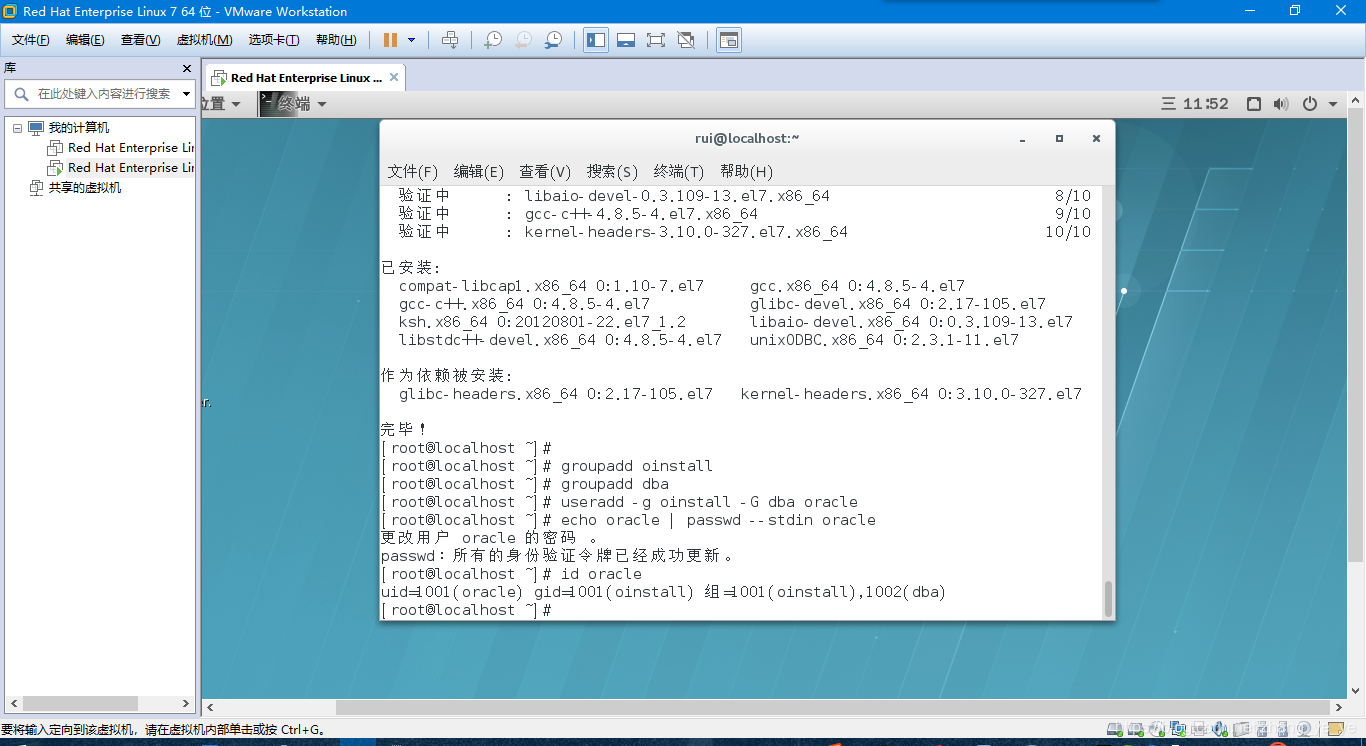This screenshot has width=1366, height=746.
Task: Click the 'groupadd oinstall' command line
Action: click(x=547, y=466)
